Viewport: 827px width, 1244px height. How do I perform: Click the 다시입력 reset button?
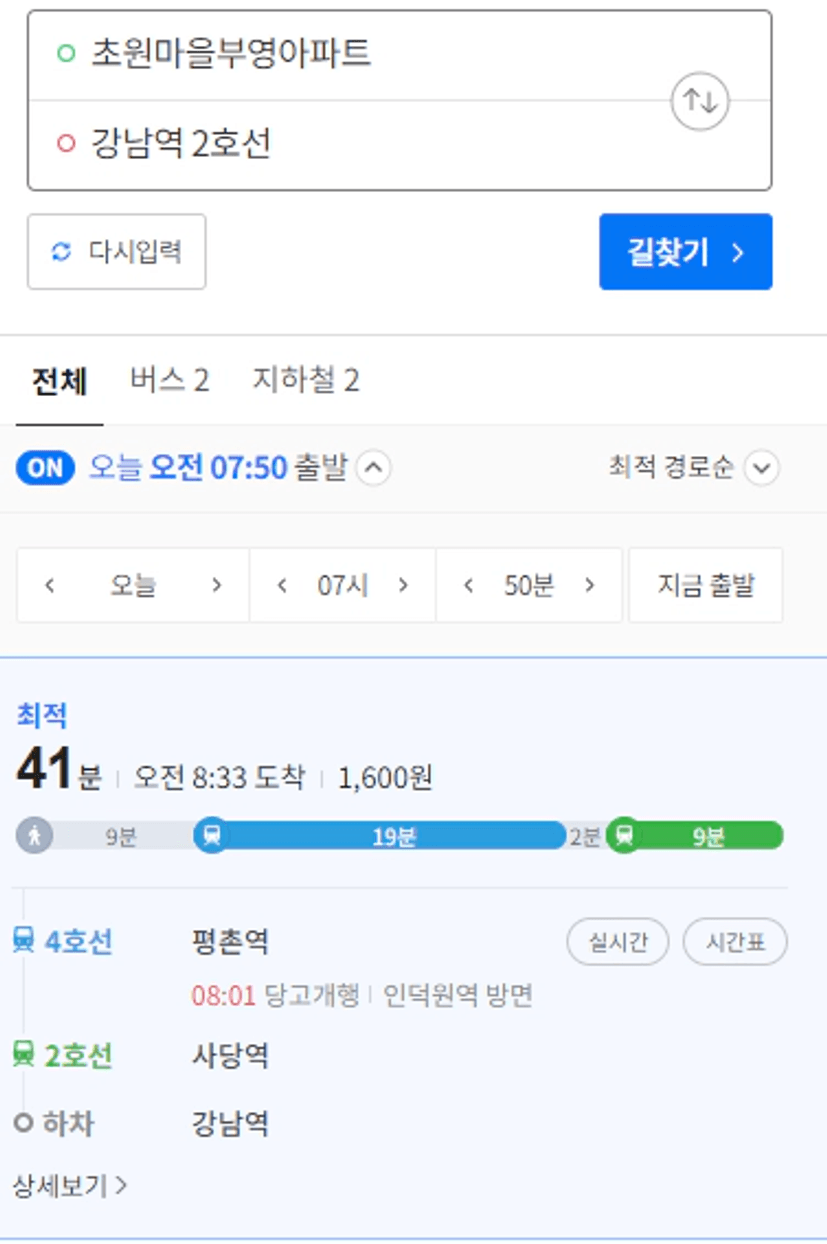tap(116, 252)
